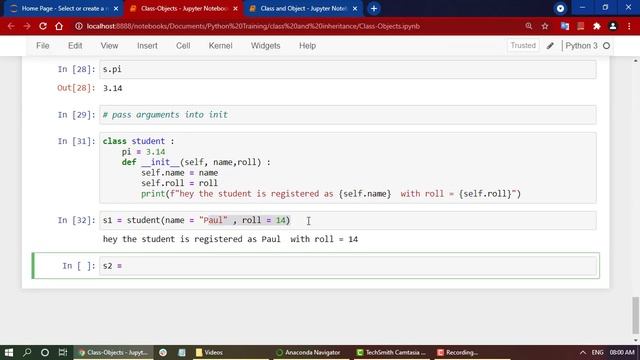Open the translate extension icon
Image resolution: width=640 pixels, height=360 pixels.
coord(565,26)
